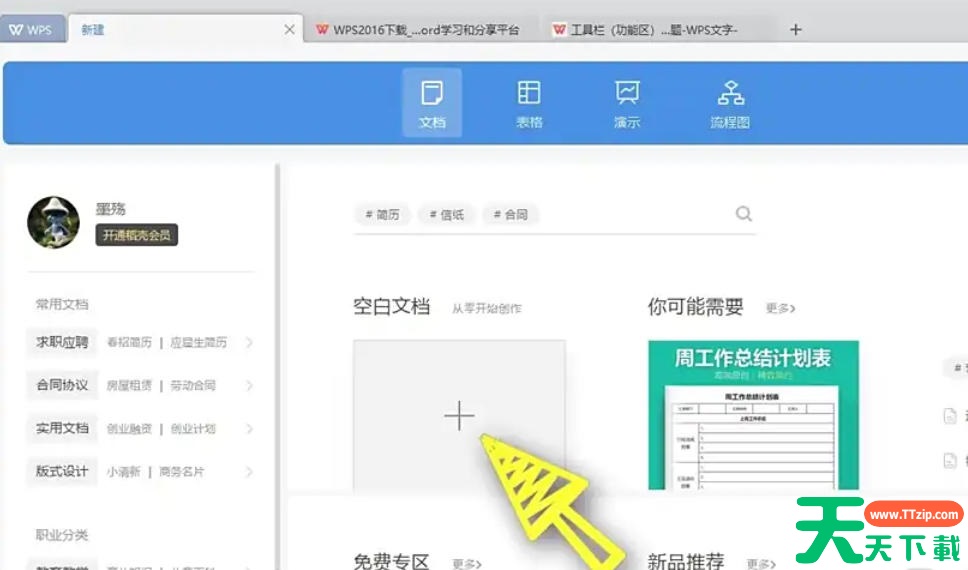968x570 pixels.
Task: Select the 演示 presentation type icon
Action: [x=627, y=103]
